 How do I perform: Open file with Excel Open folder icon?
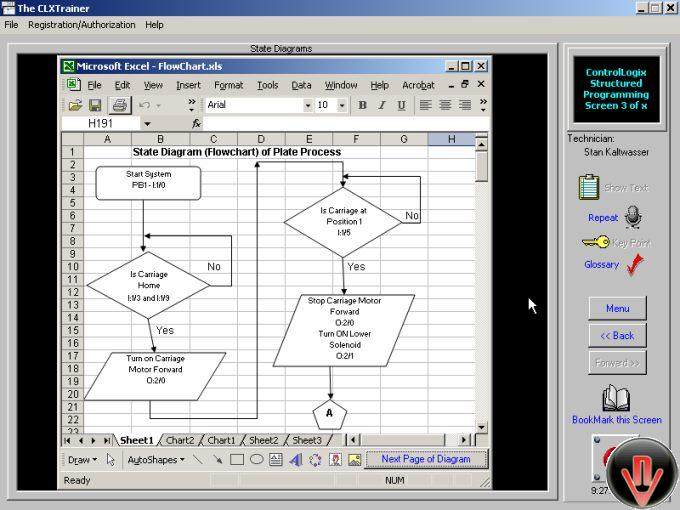(x=75, y=105)
